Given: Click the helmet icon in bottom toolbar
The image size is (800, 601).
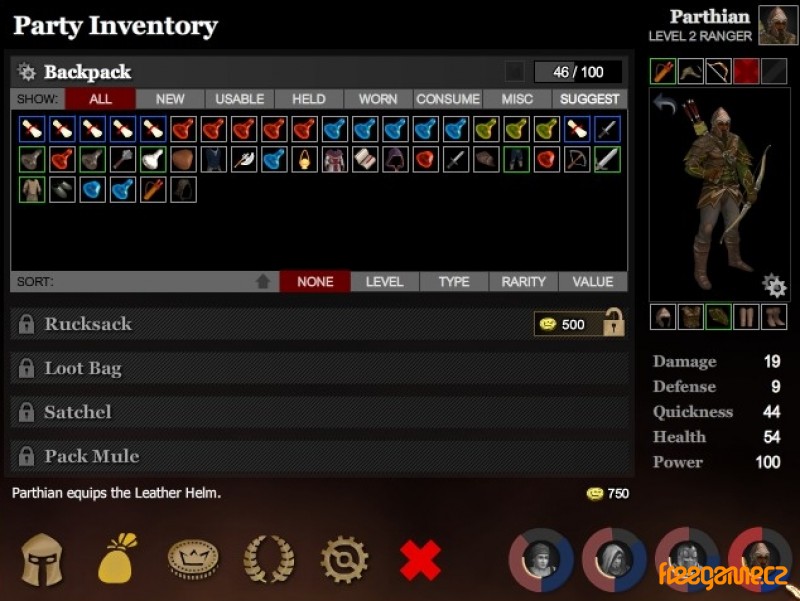Looking at the screenshot, I should (x=42, y=560).
